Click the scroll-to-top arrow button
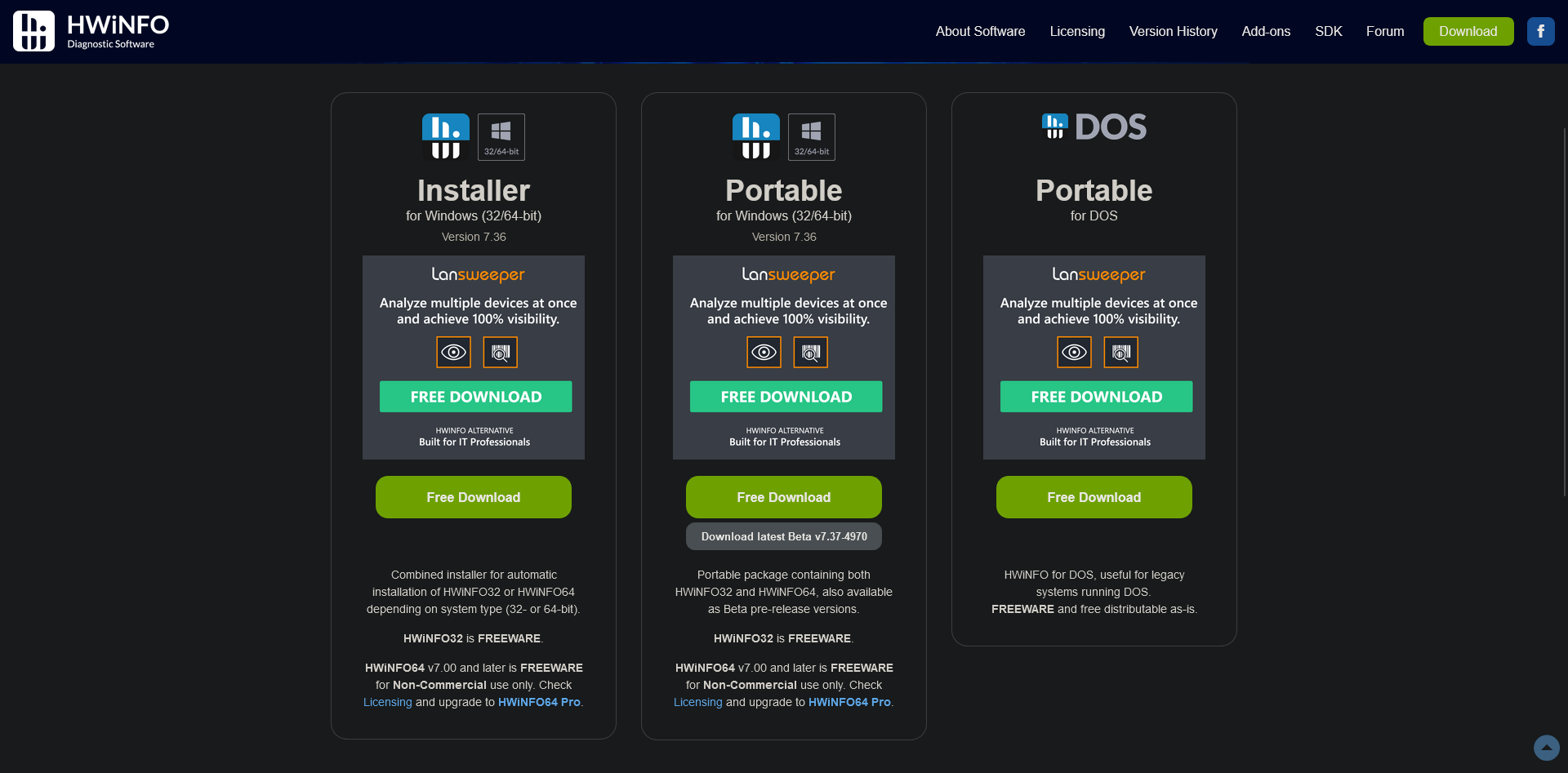Screen dimensions: 1568x773 pyautogui.click(x=1548, y=748)
